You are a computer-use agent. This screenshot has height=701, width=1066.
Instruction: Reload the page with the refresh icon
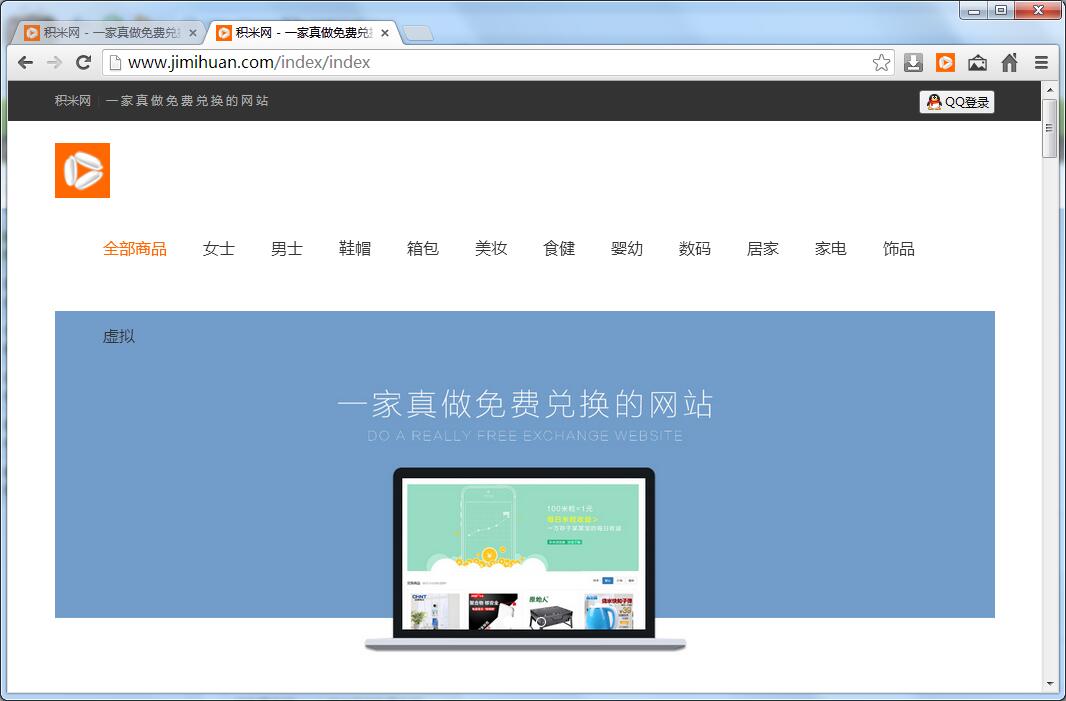pyautogui.click(x=84, y=62)
